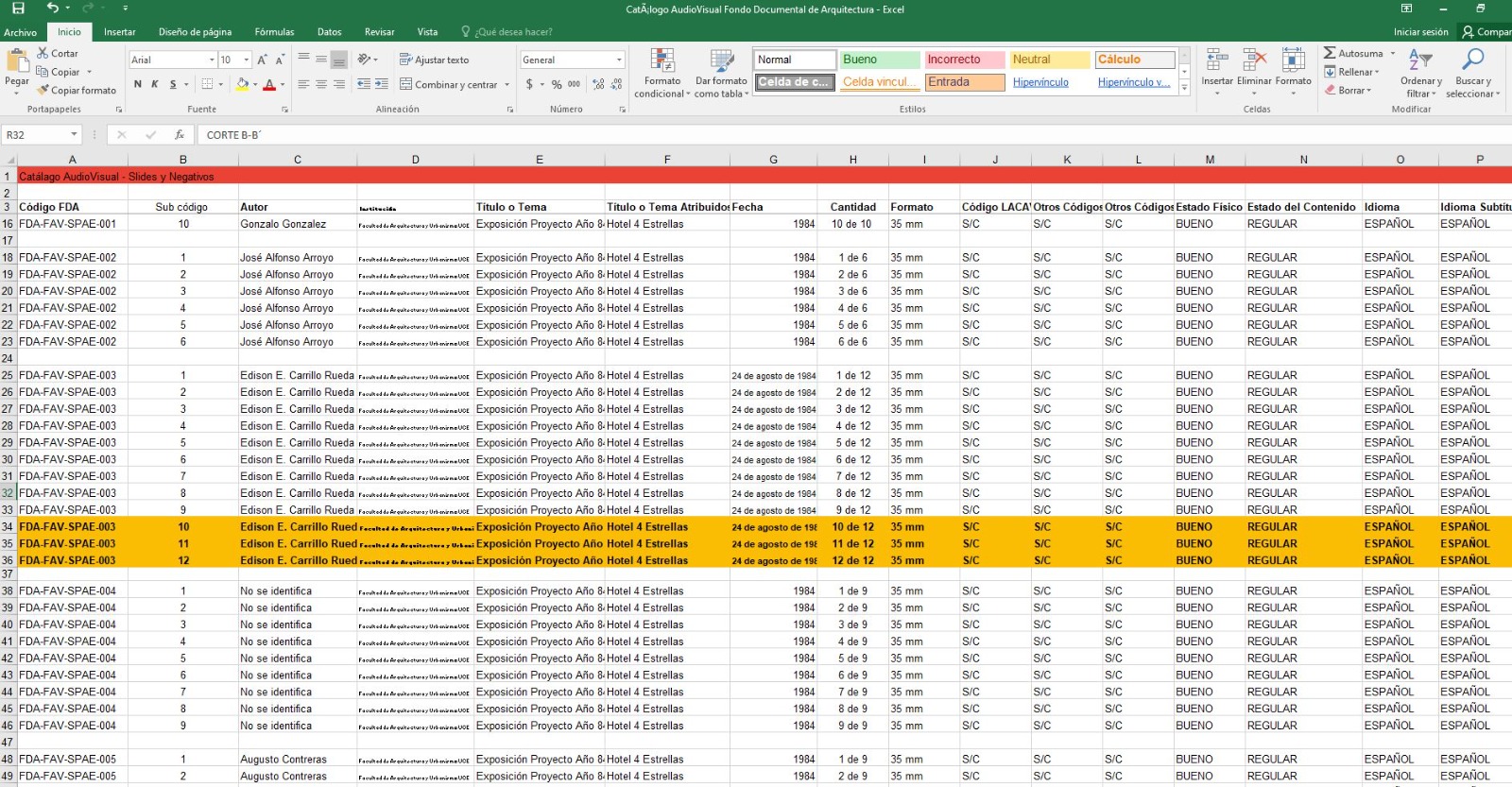
Task: Switch to the Insertar ribbon tab
Action: pos(119,32)
